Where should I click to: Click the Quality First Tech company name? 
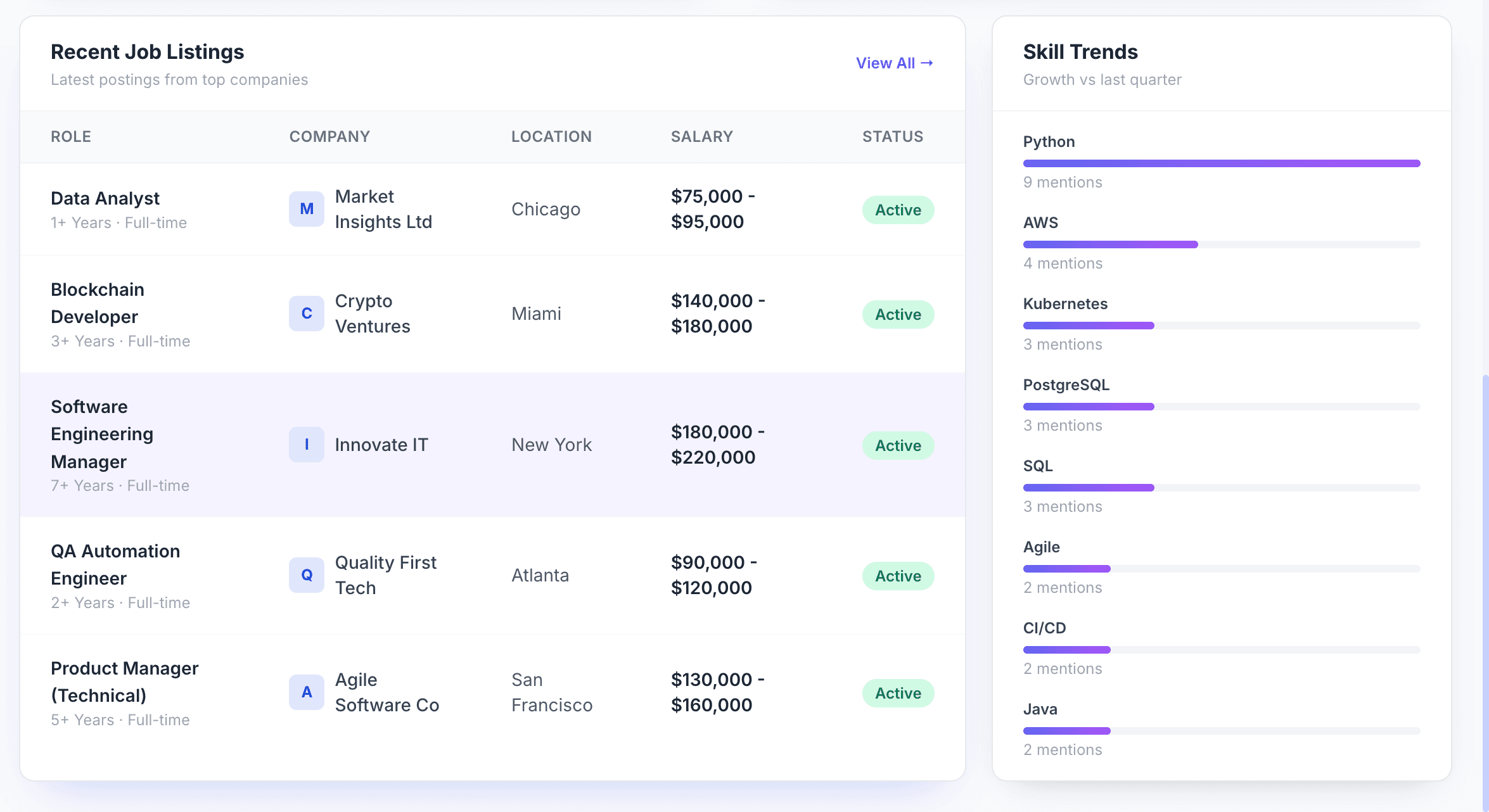coord(386,575)
